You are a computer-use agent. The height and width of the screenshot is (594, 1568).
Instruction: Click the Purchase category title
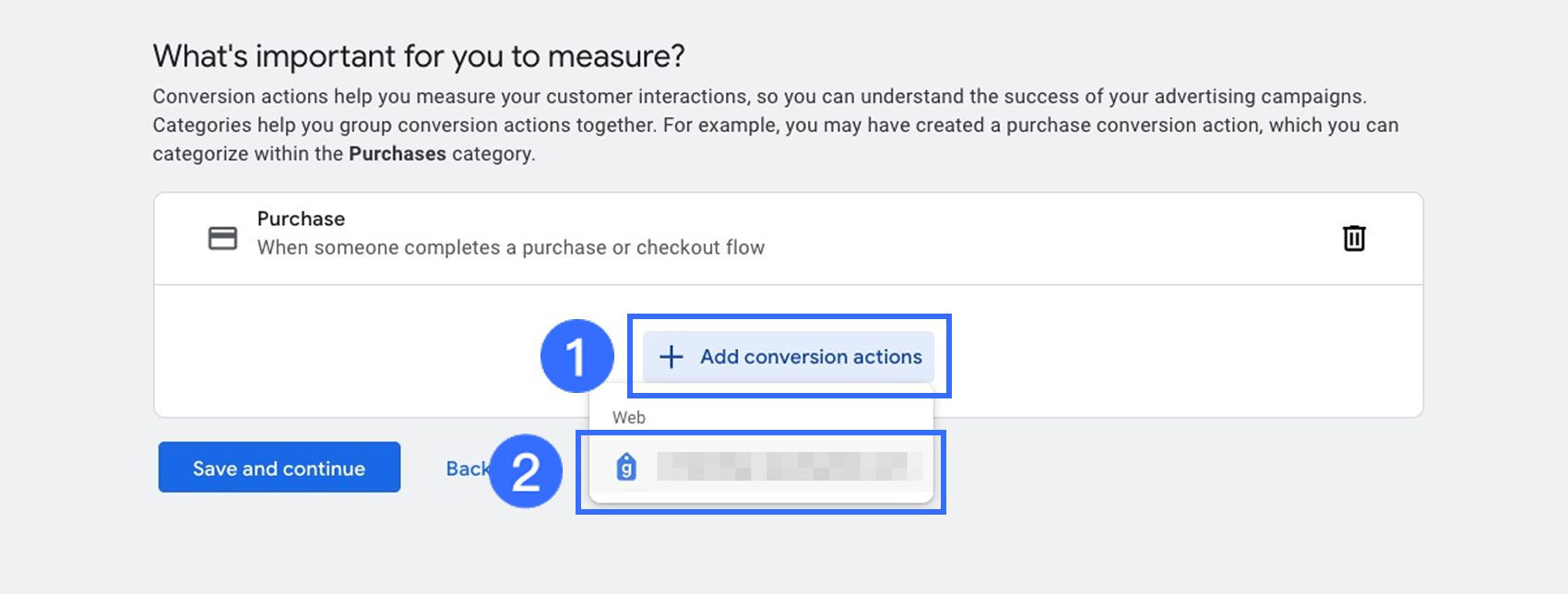301,219
